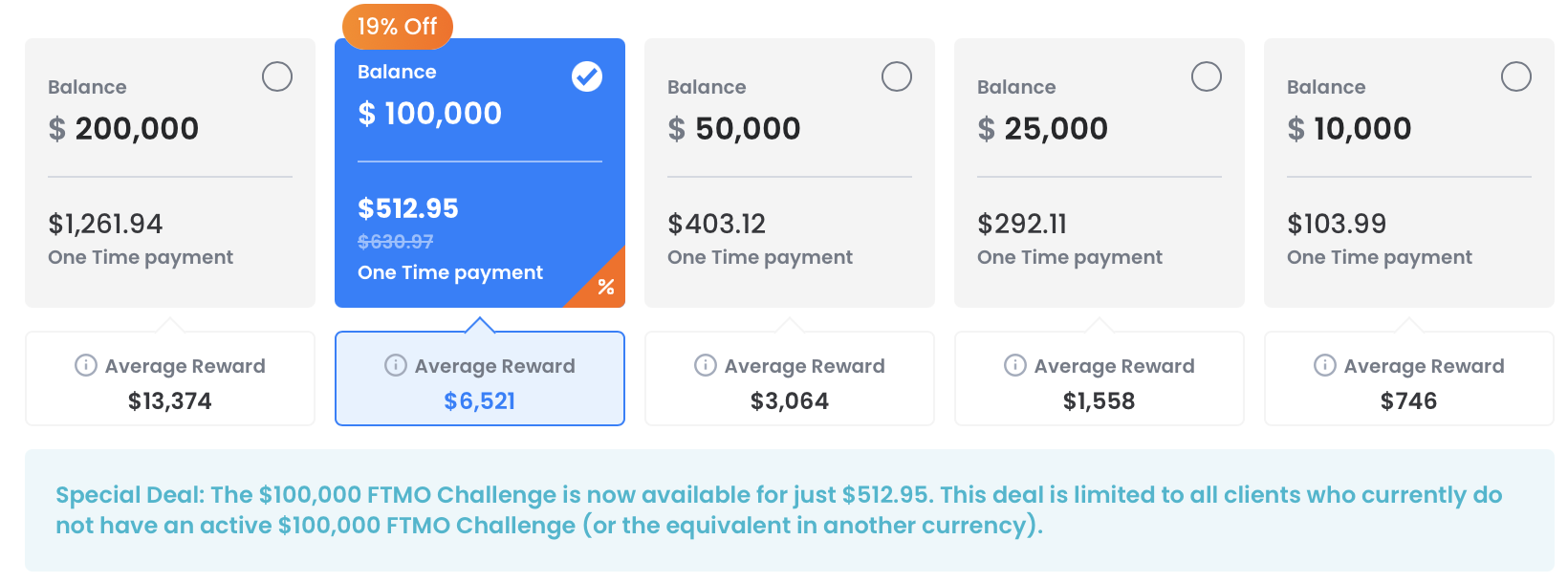Click info icon beside $6,521 Average Reward
The height and width of the screenshot is (583, 1568).
(396, 365)
